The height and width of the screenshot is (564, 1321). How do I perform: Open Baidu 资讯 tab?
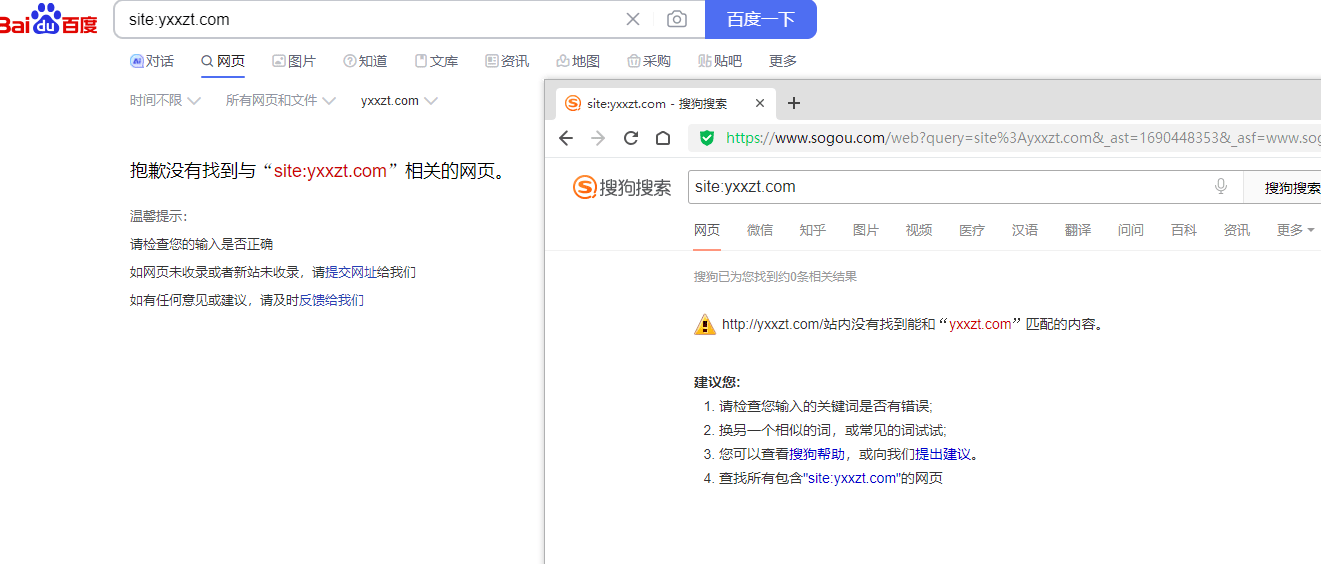pos(507,61)
